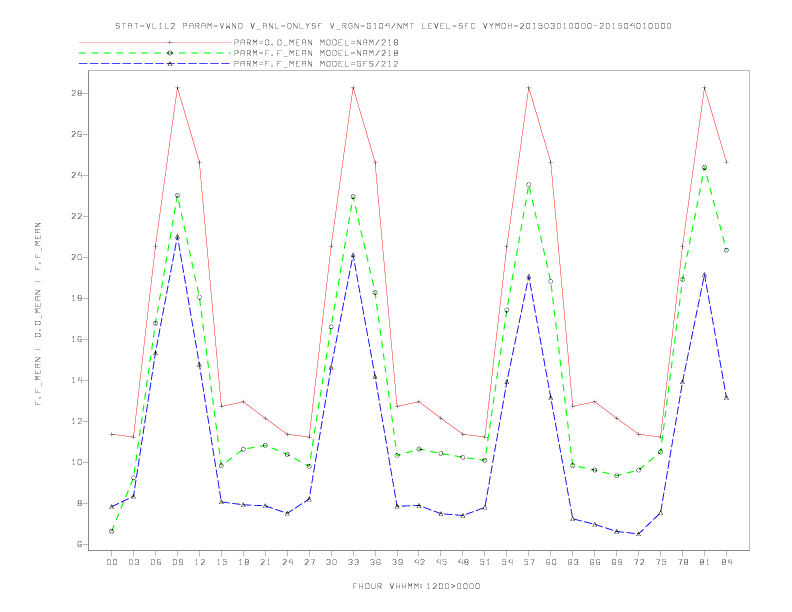
Task: Click the y-axis tick label 26
Action: point(77,134)
